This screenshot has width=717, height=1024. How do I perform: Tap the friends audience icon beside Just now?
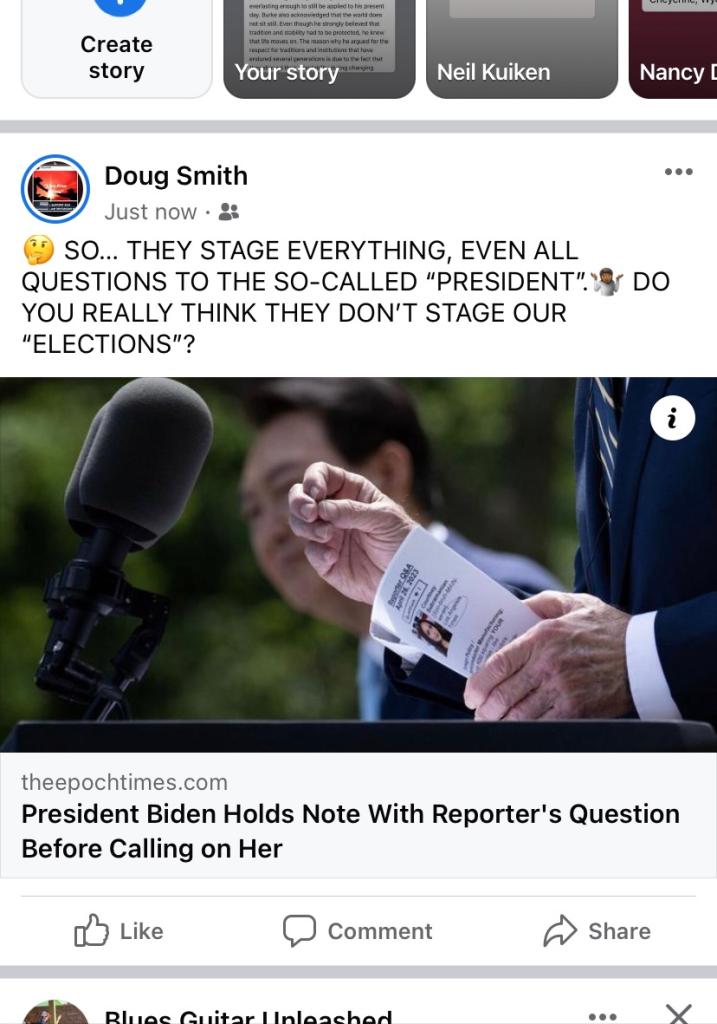pos(229,212)
